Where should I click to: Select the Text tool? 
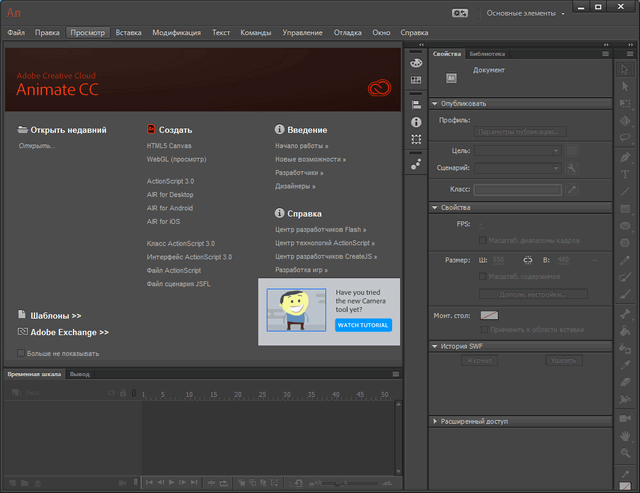(626, 174)
